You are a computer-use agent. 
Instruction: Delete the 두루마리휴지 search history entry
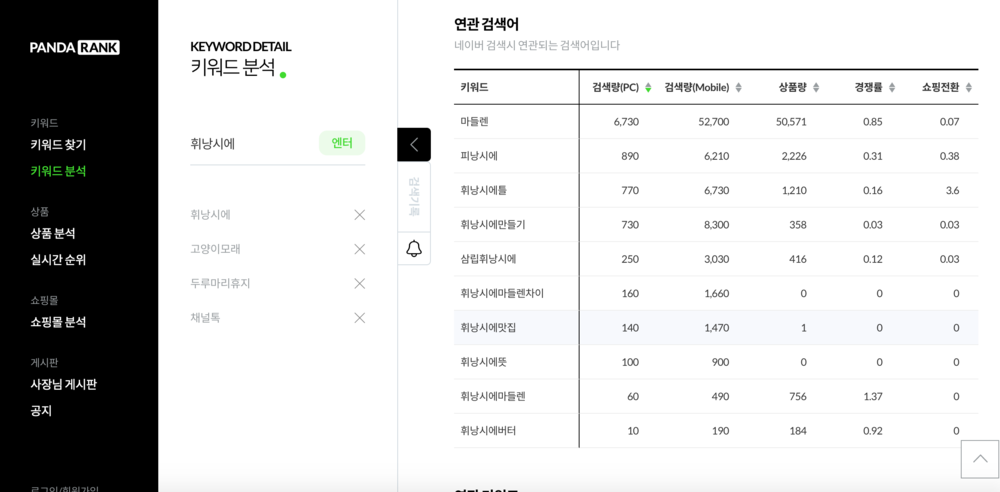pyautogui.click(x=360, y=284)
